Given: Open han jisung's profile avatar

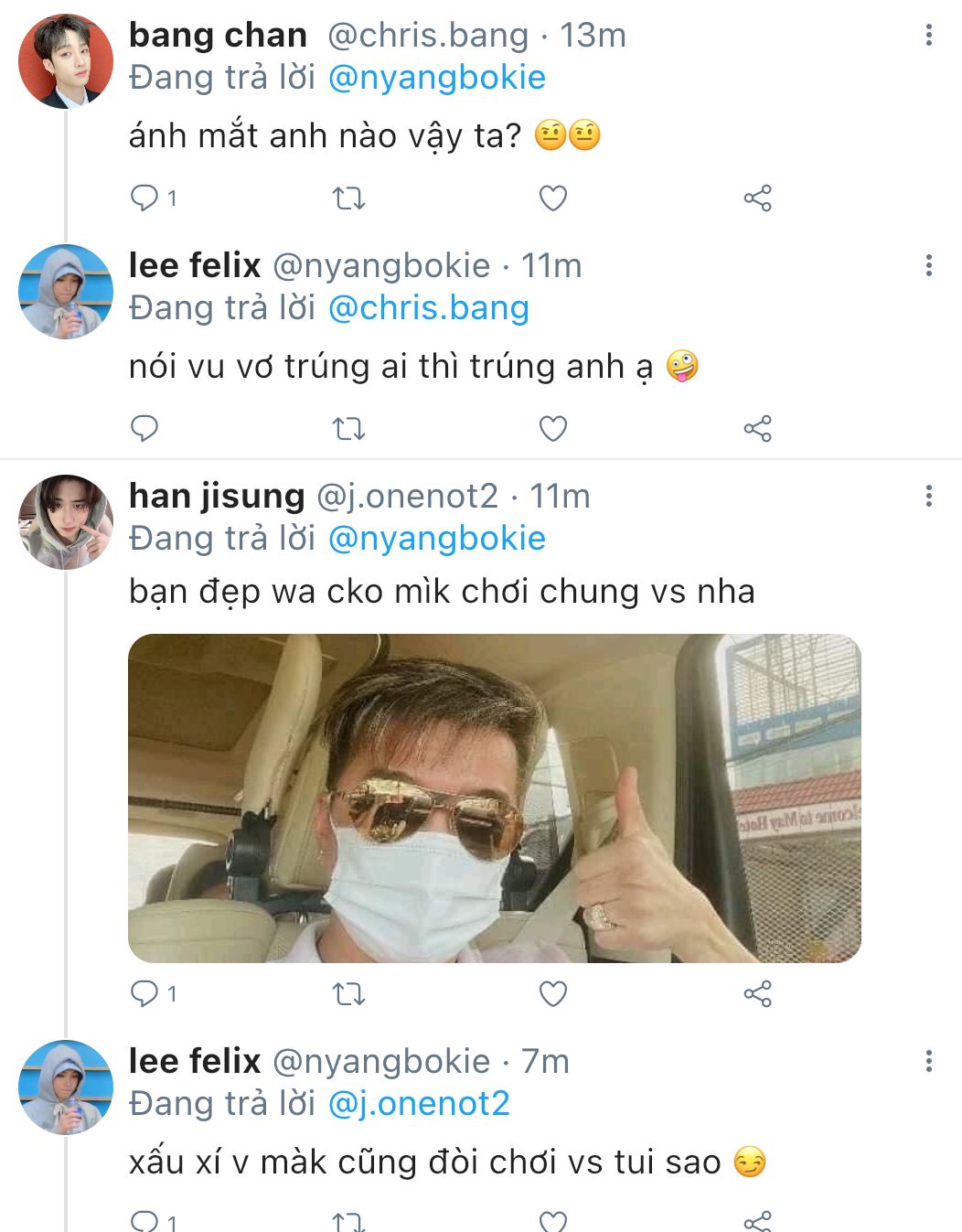Looking at the screenshot, I should [x=66, y=522].
